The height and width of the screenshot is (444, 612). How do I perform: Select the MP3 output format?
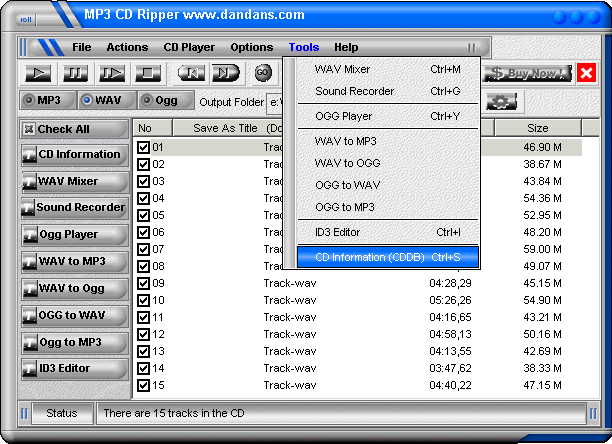click(x=48, y=100)
